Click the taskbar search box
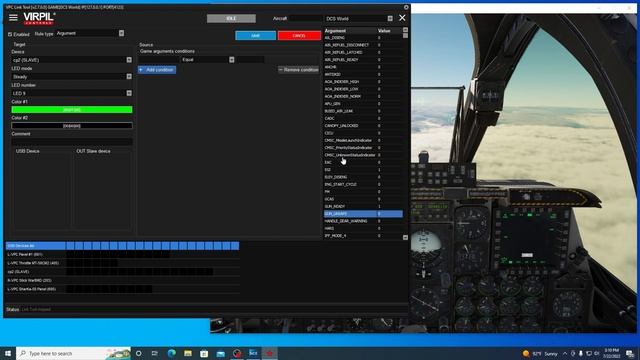640x360 pixels. (x=73, y=353)
